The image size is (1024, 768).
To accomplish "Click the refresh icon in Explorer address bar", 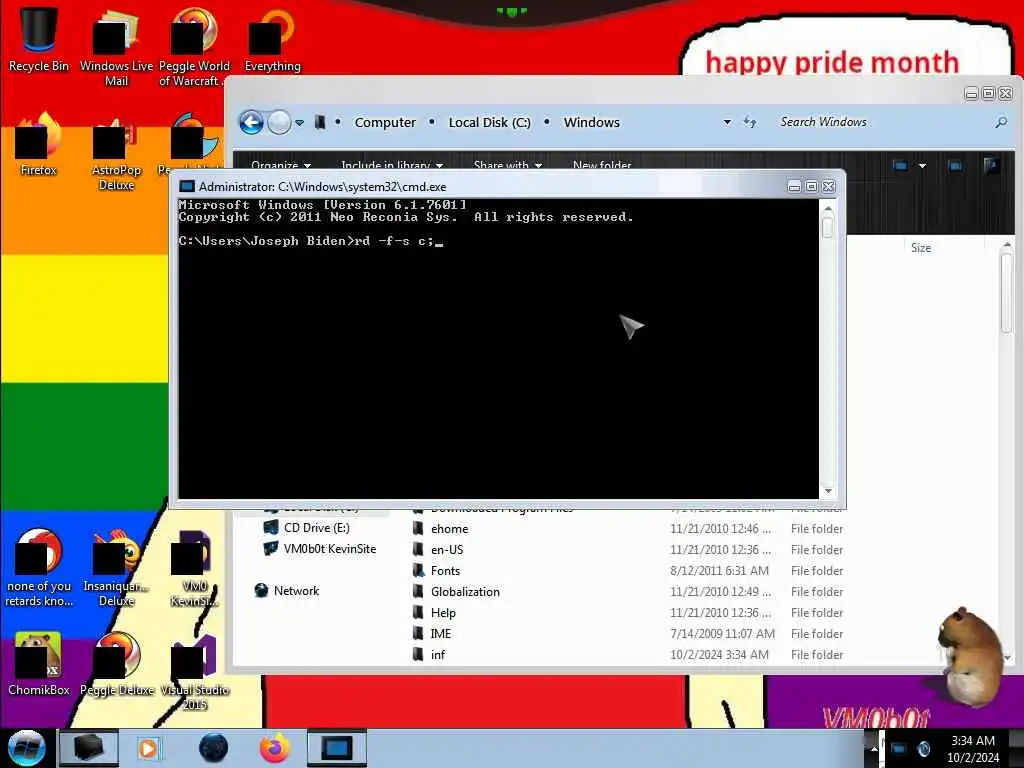I will (x=750, y=122).
